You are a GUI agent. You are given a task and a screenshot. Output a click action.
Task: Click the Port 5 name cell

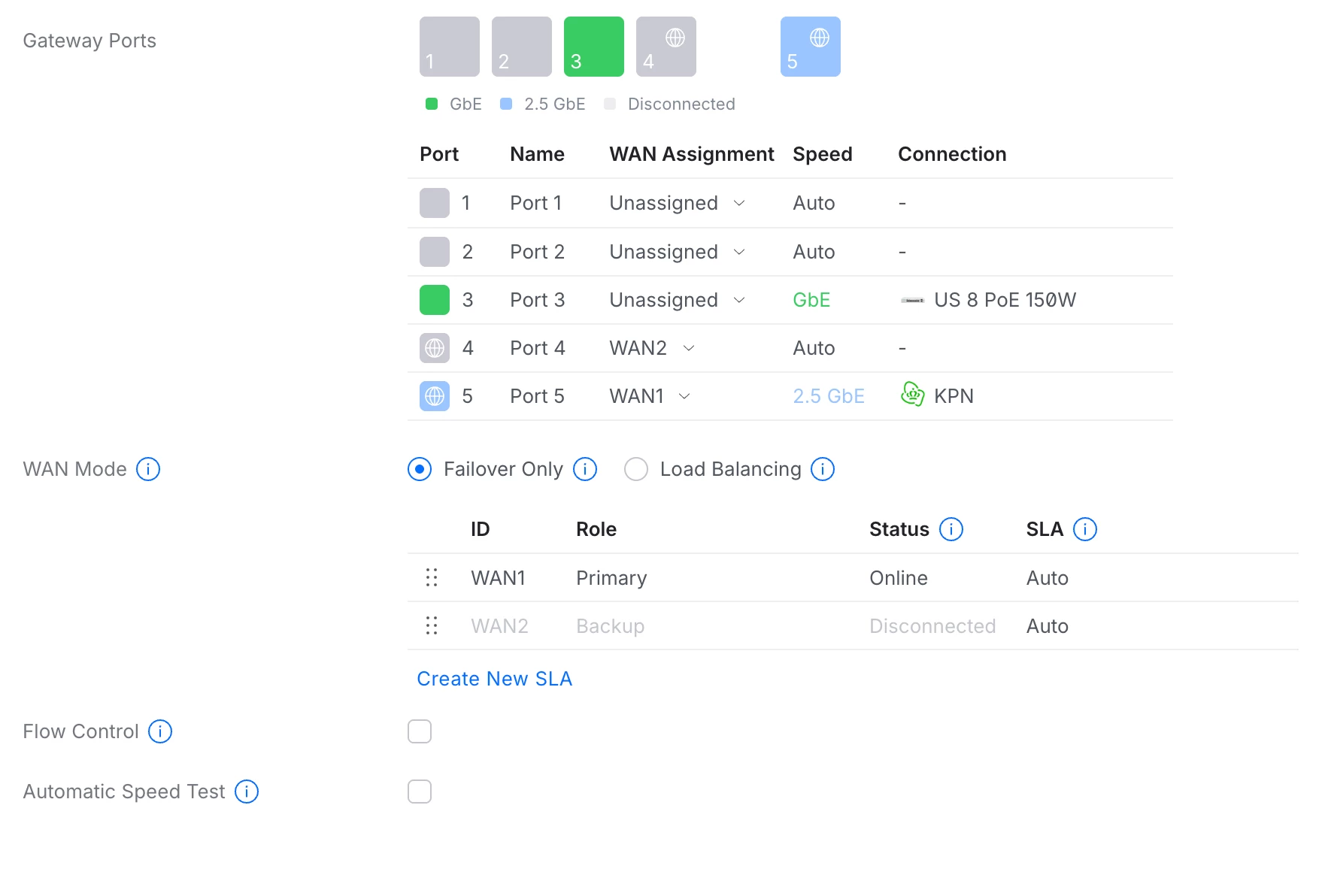pyautogui.click(x=537, y=396)
